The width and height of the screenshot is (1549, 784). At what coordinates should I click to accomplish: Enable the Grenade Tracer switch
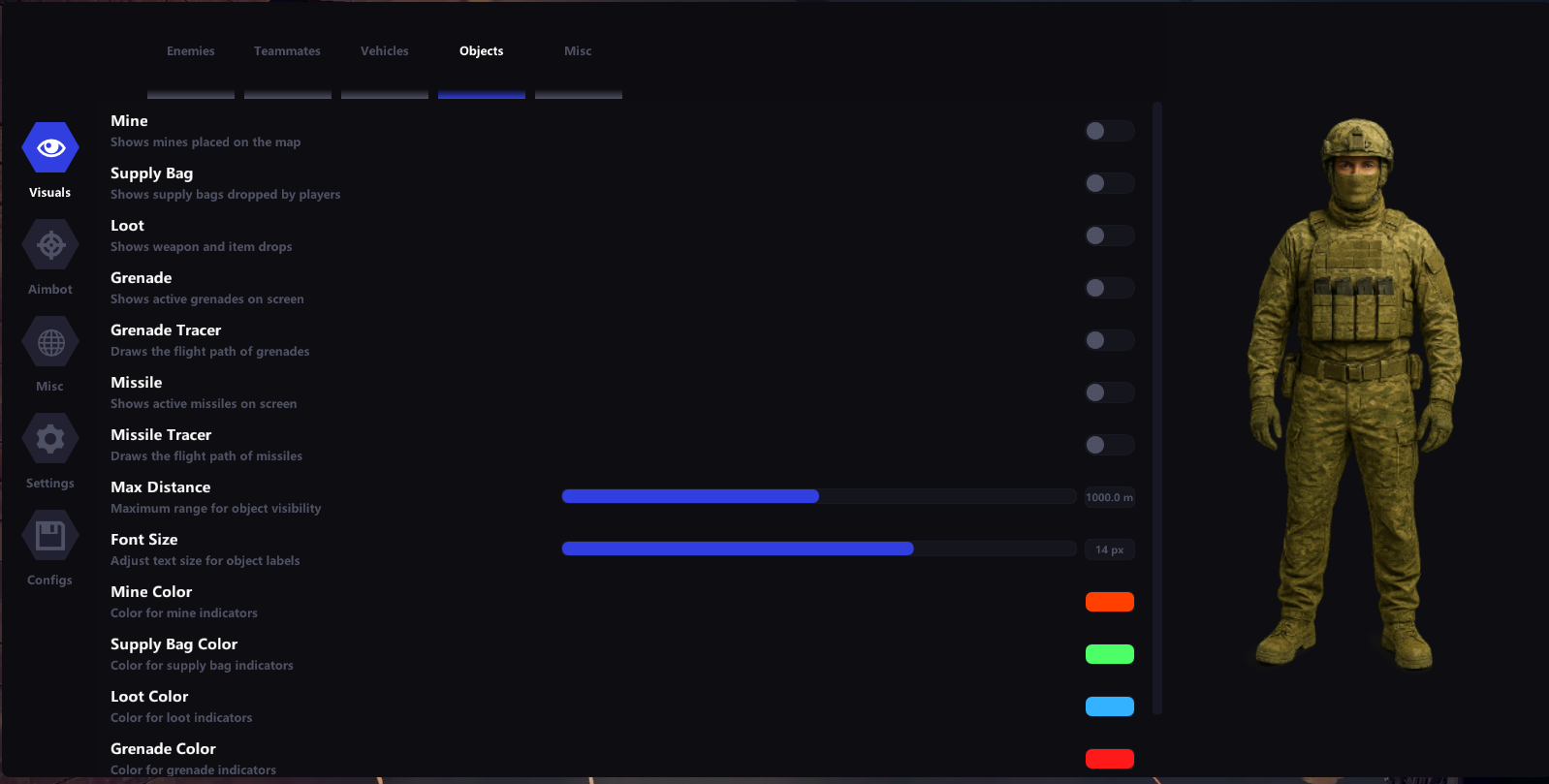[1109, 340]
